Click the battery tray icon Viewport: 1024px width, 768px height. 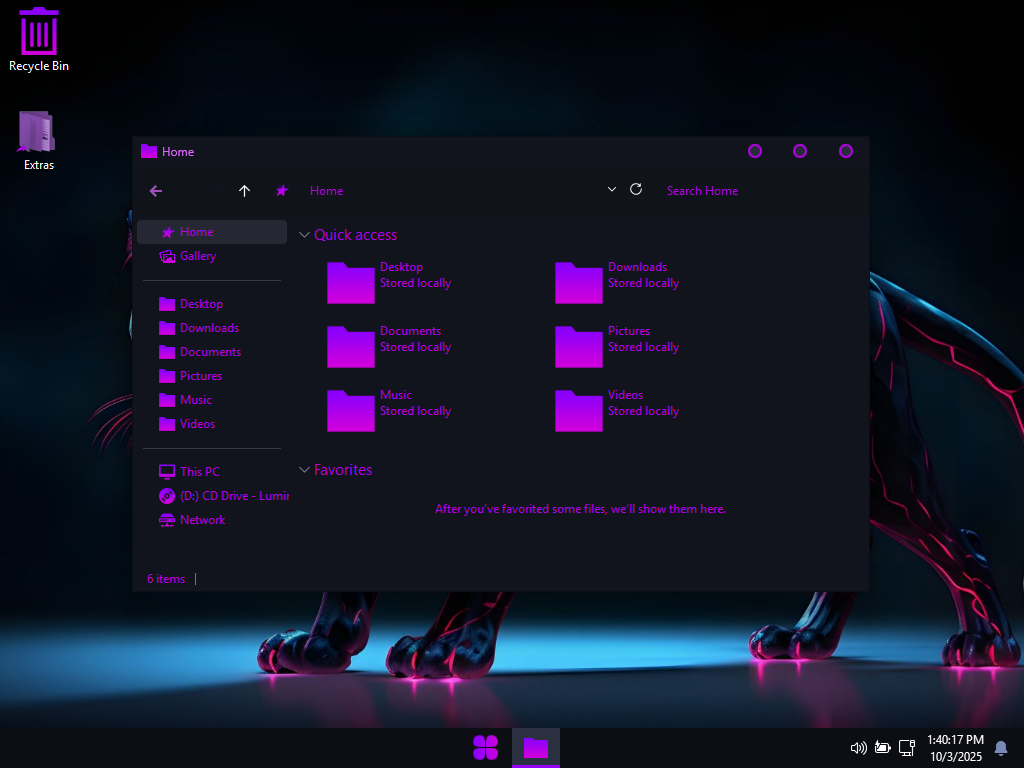click(x=883, y=748)
